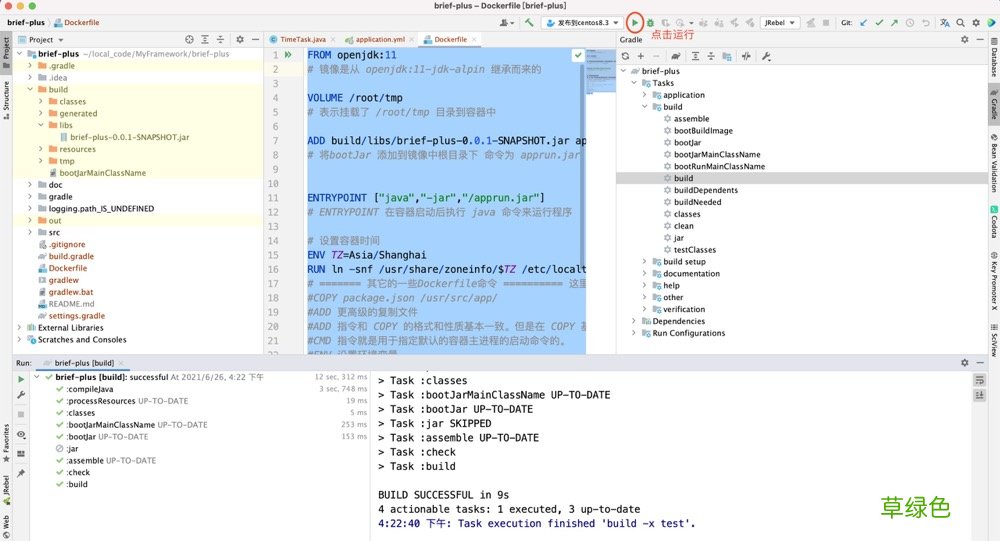Select the assemble task in Gradle panel
Viewport: 1000px width, 541px height.
click(691, 119)
